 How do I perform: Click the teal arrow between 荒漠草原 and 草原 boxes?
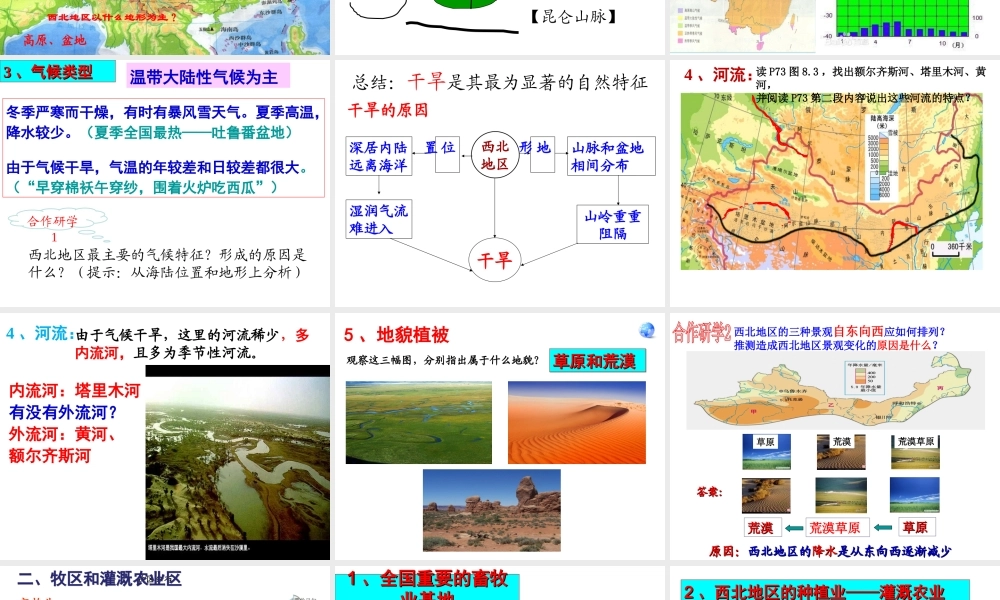[883, 527]
